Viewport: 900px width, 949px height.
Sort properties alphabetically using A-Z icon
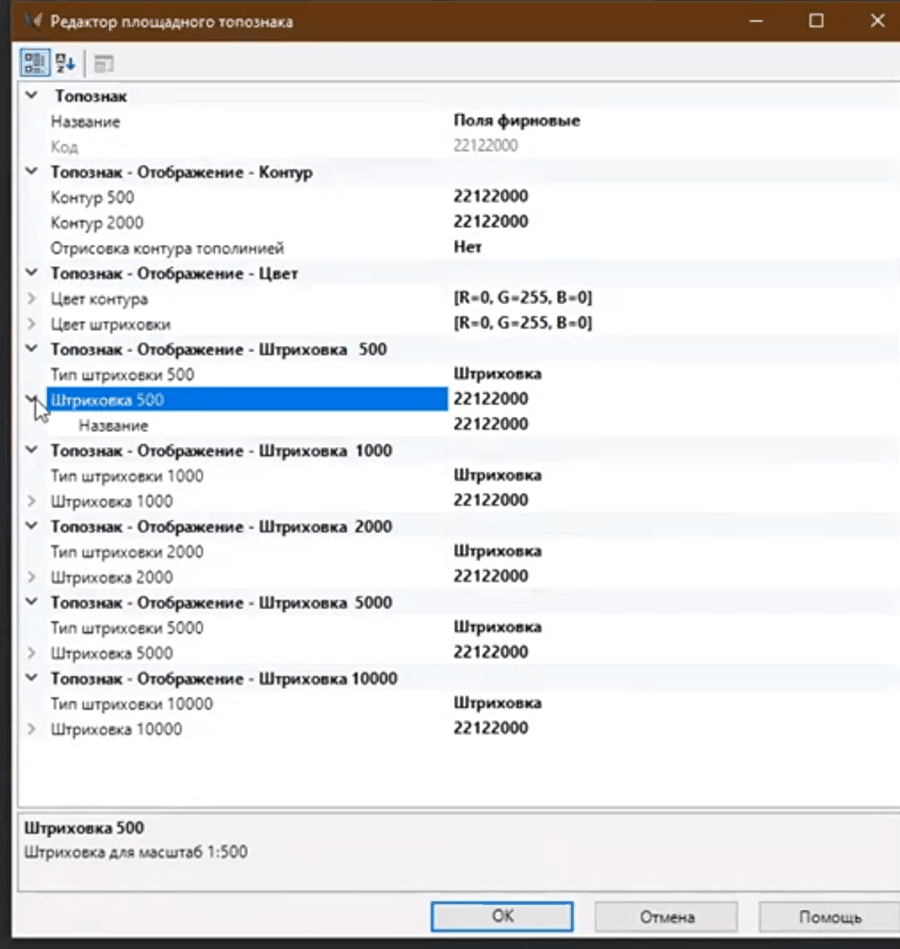click(65, 64)
